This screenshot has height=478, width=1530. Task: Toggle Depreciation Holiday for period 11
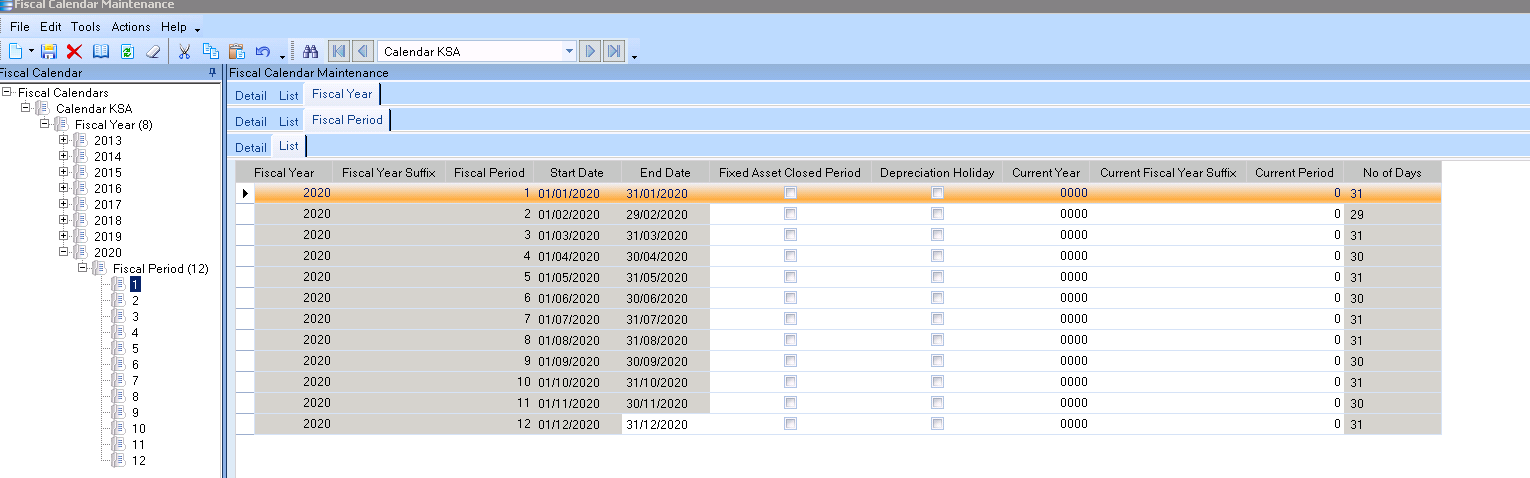coord(938,403)
